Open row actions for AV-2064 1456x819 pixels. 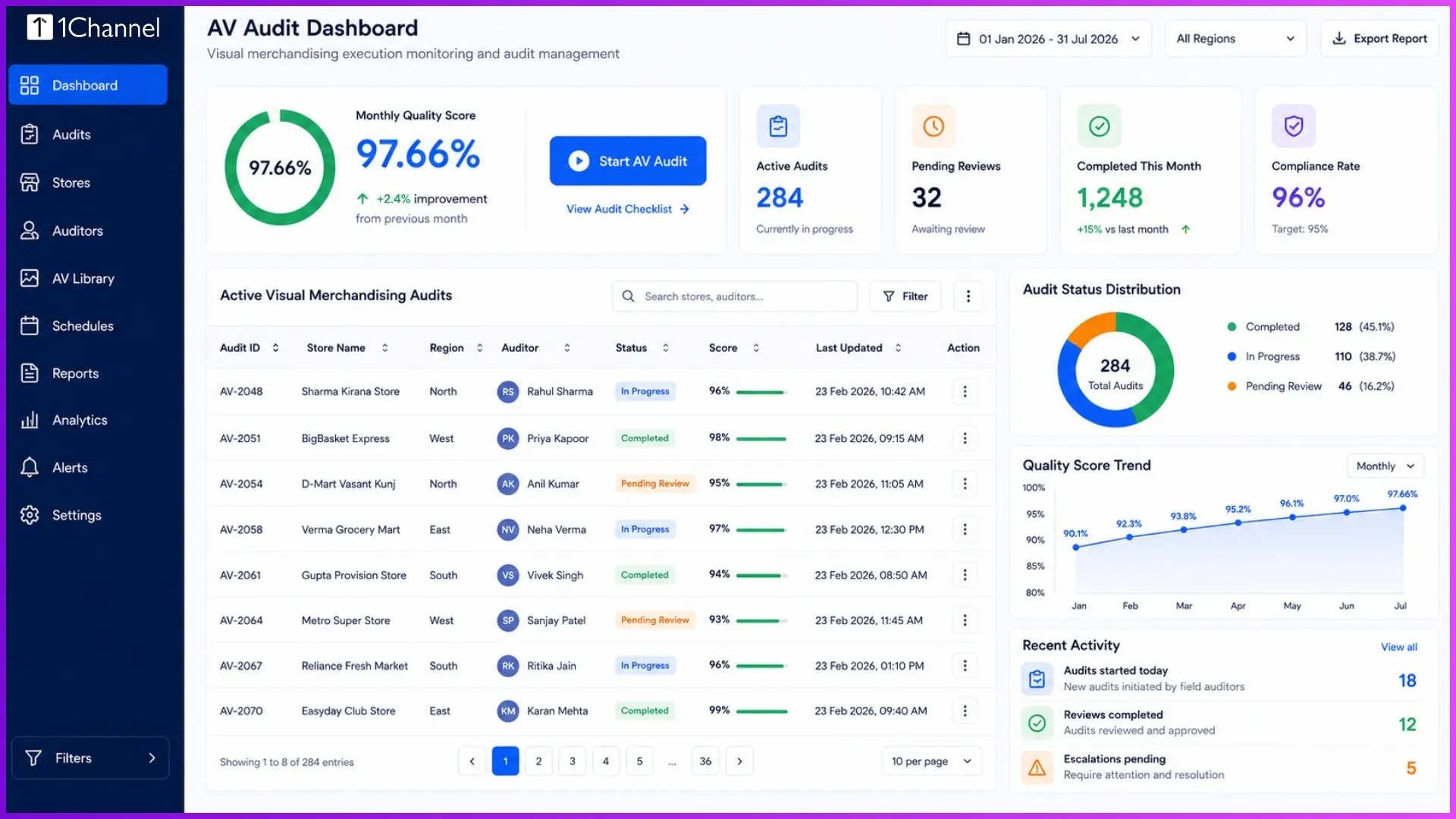click(x=965, y=620)
